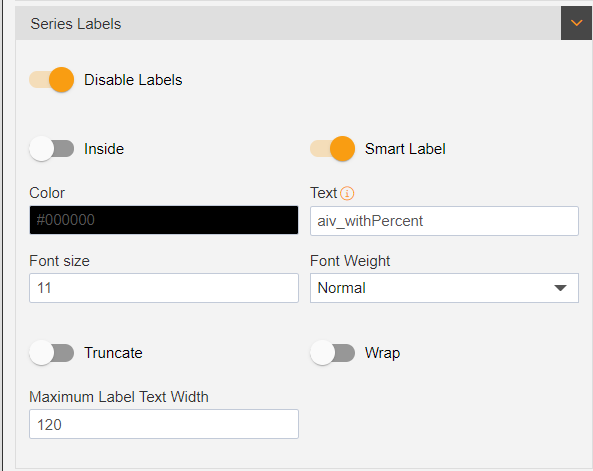Image resolution: width=593 pixels, height=471 pixels.
Task: Click the Wrap text label
Action: point(382,353)
